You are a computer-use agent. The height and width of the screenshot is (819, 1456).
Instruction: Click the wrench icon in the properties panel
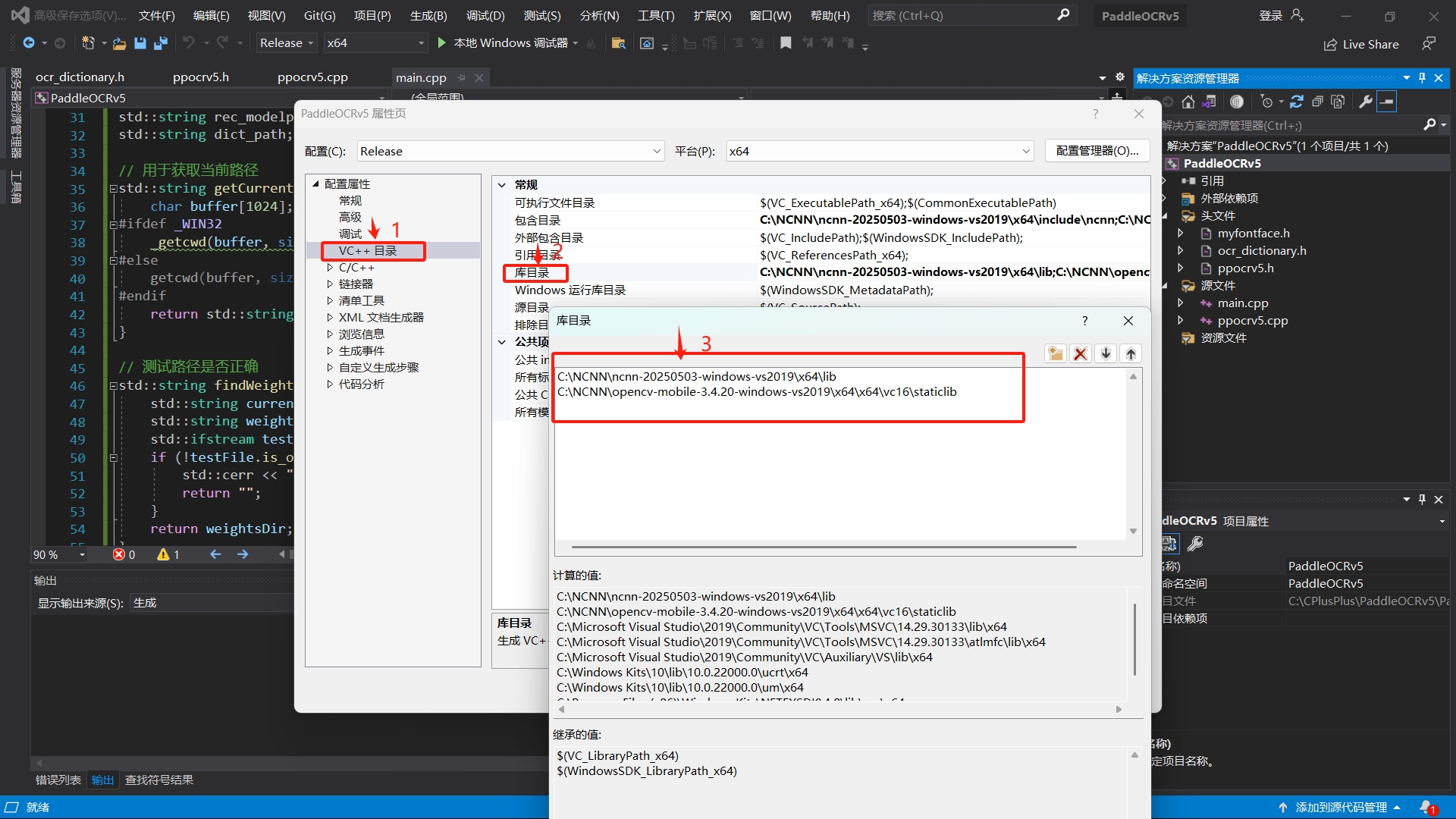tap(1196, 544)
